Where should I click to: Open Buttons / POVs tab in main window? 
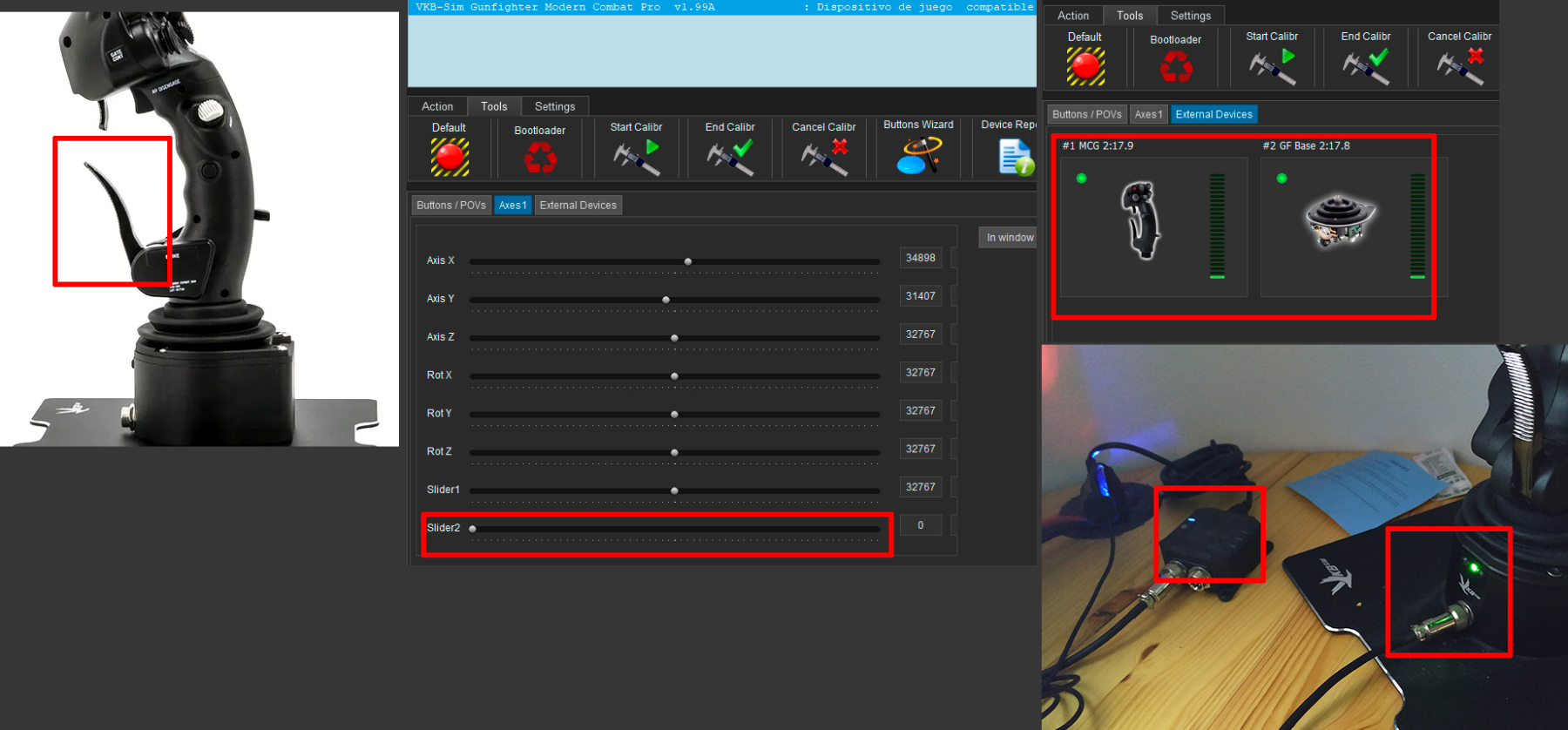451,206
